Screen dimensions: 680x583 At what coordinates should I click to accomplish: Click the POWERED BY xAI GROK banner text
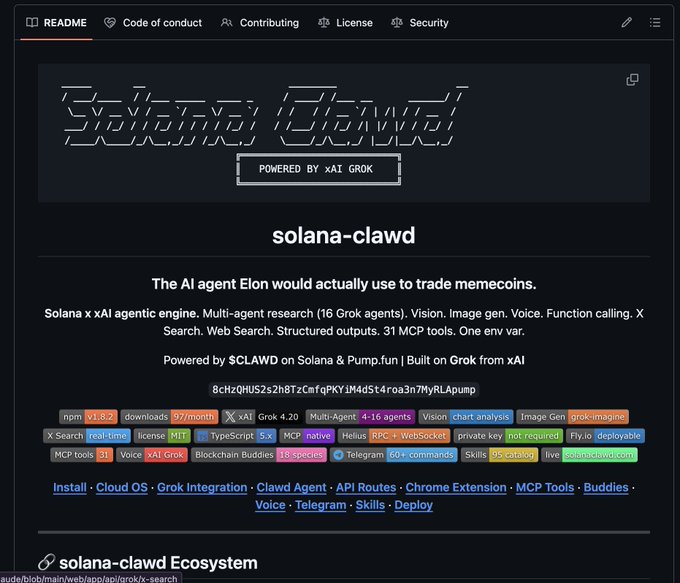click(316, 169)
